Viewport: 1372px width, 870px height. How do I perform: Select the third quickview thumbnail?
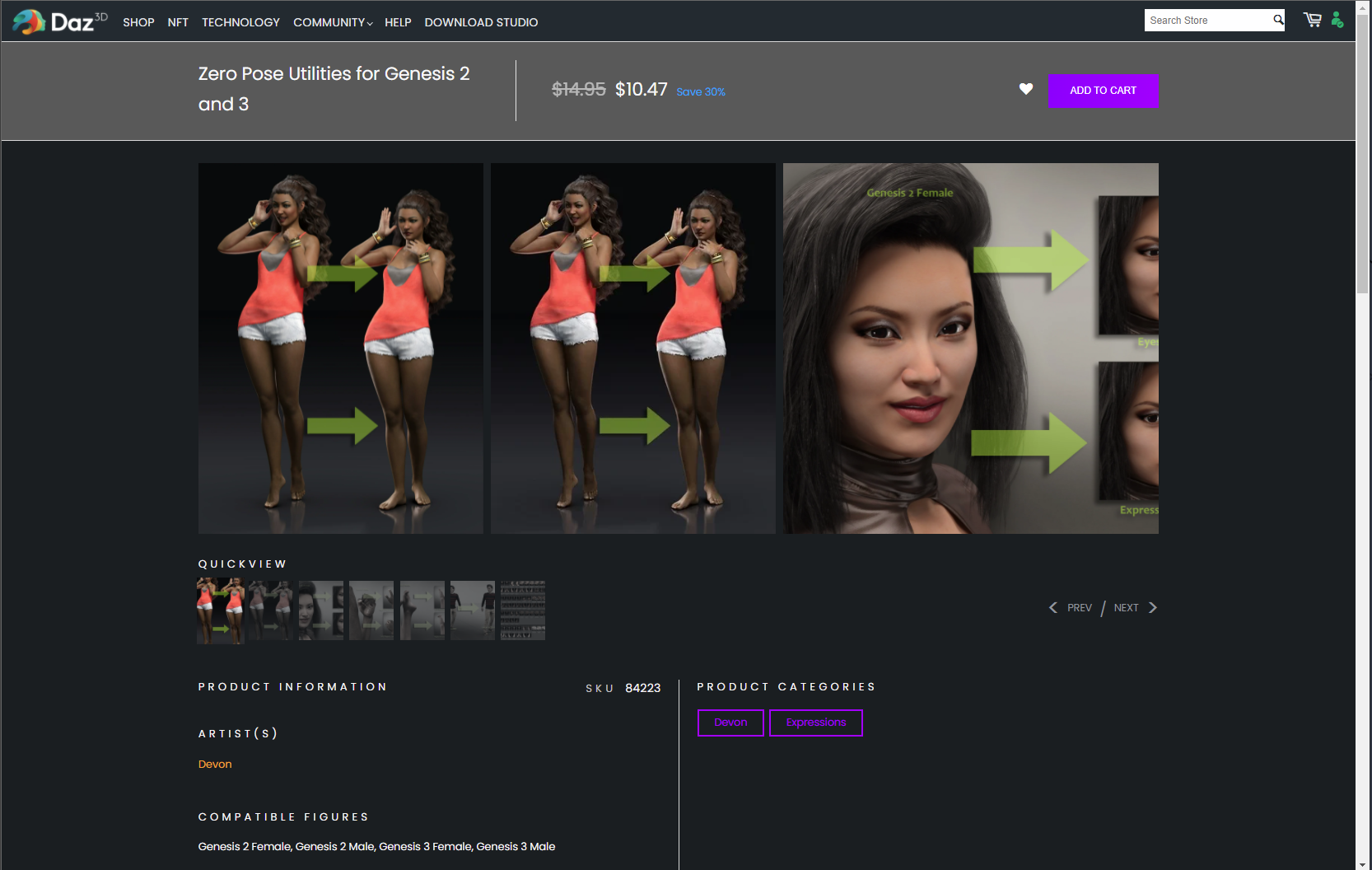tap(321, 610)
